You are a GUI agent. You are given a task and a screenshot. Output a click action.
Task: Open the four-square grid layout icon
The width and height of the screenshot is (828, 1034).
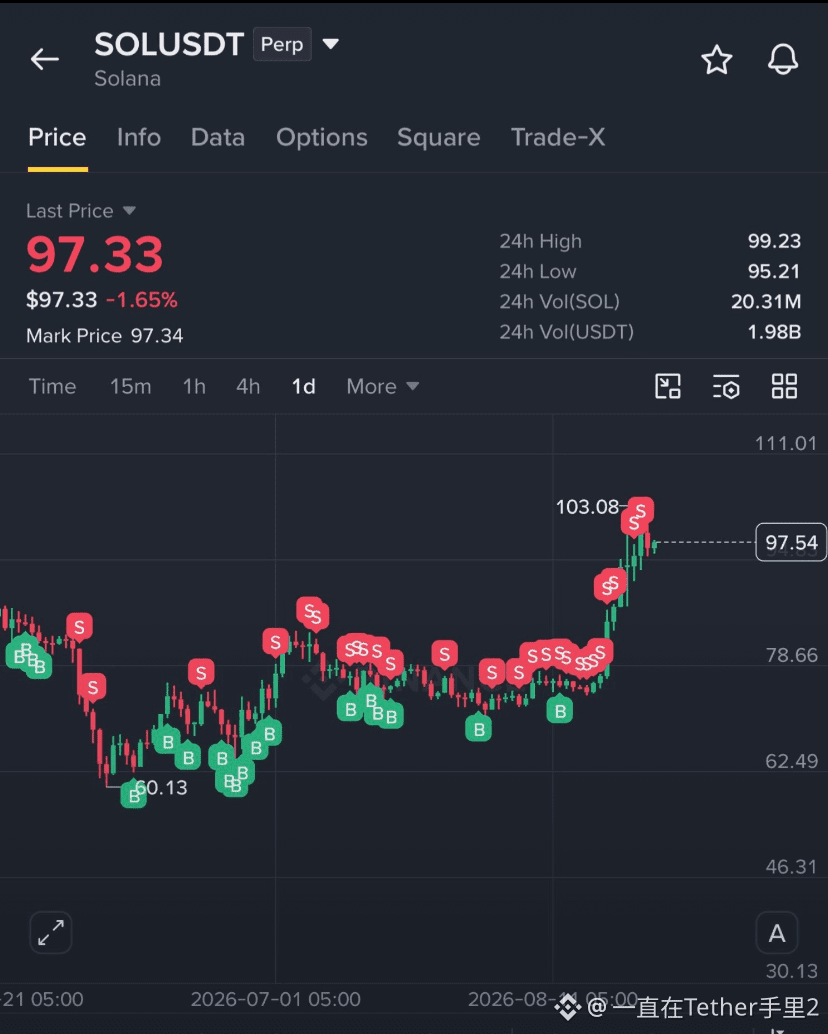(784, 386)
